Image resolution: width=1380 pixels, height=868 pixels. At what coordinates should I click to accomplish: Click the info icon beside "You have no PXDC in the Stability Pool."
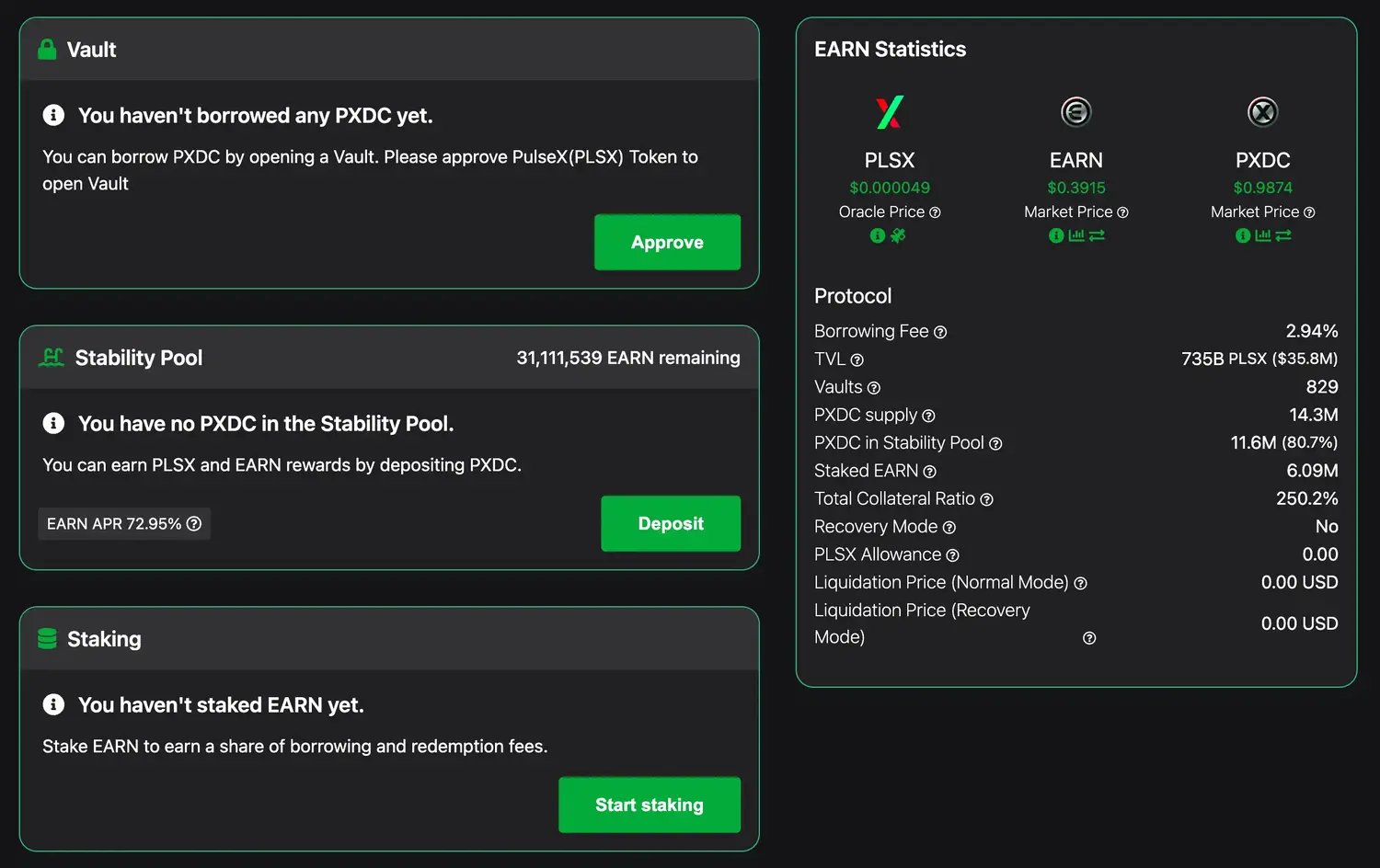tap(53, 423)
